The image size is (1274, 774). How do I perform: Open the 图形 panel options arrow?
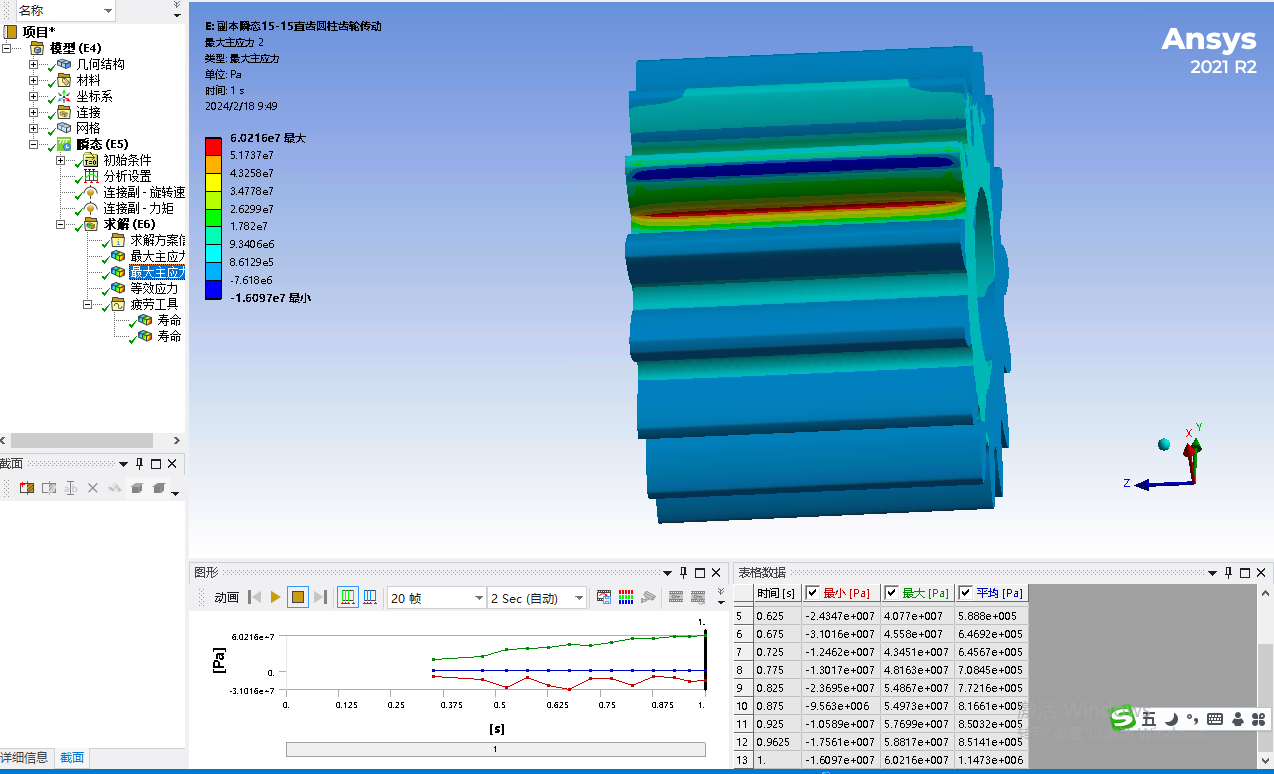(x=667, y=573)
